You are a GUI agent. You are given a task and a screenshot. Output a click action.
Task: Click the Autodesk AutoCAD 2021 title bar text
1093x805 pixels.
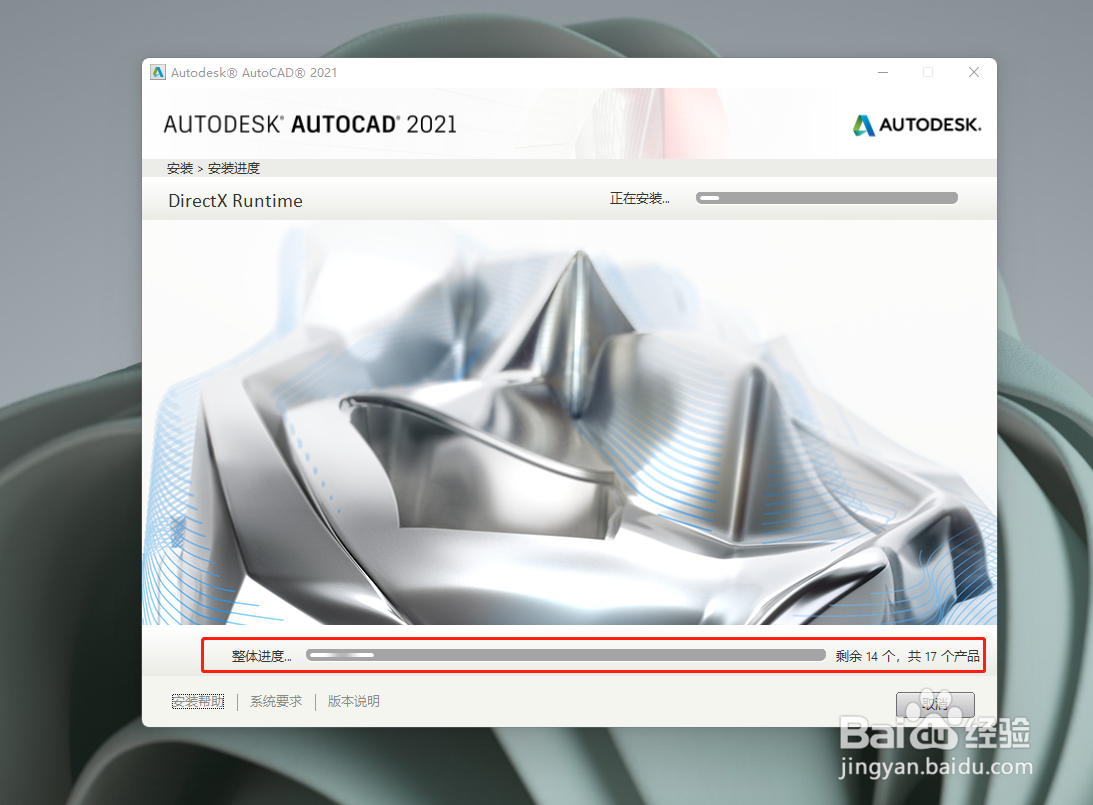254,72
